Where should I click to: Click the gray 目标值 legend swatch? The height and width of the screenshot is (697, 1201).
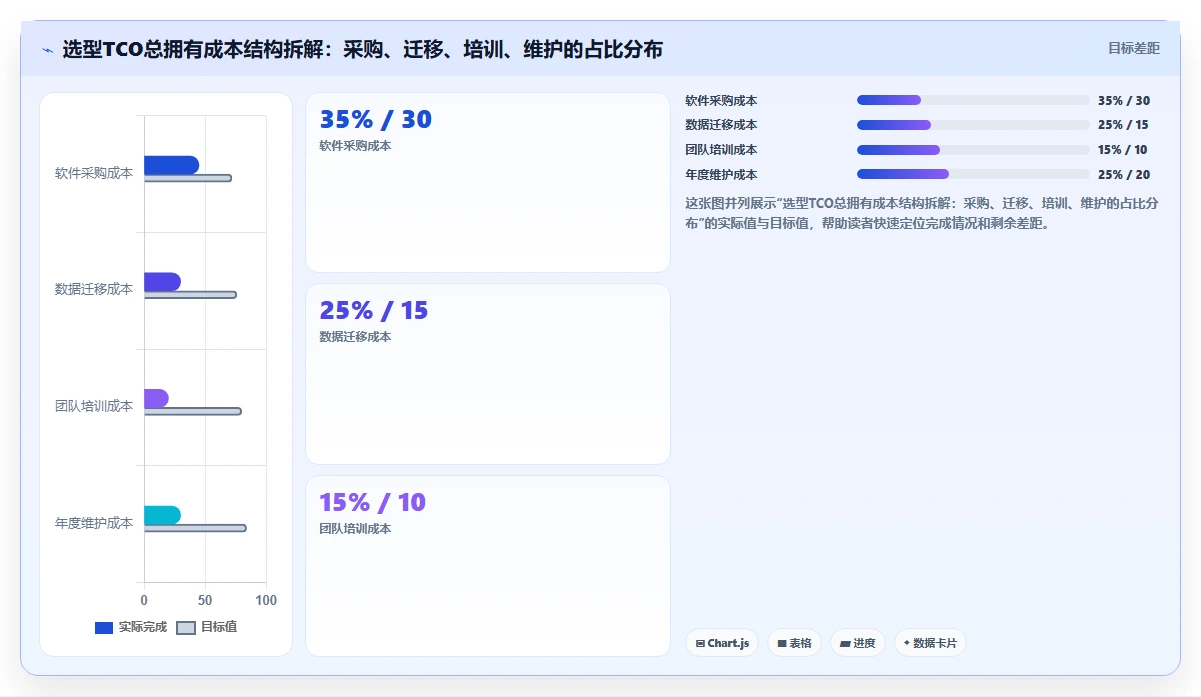point(186,628)
